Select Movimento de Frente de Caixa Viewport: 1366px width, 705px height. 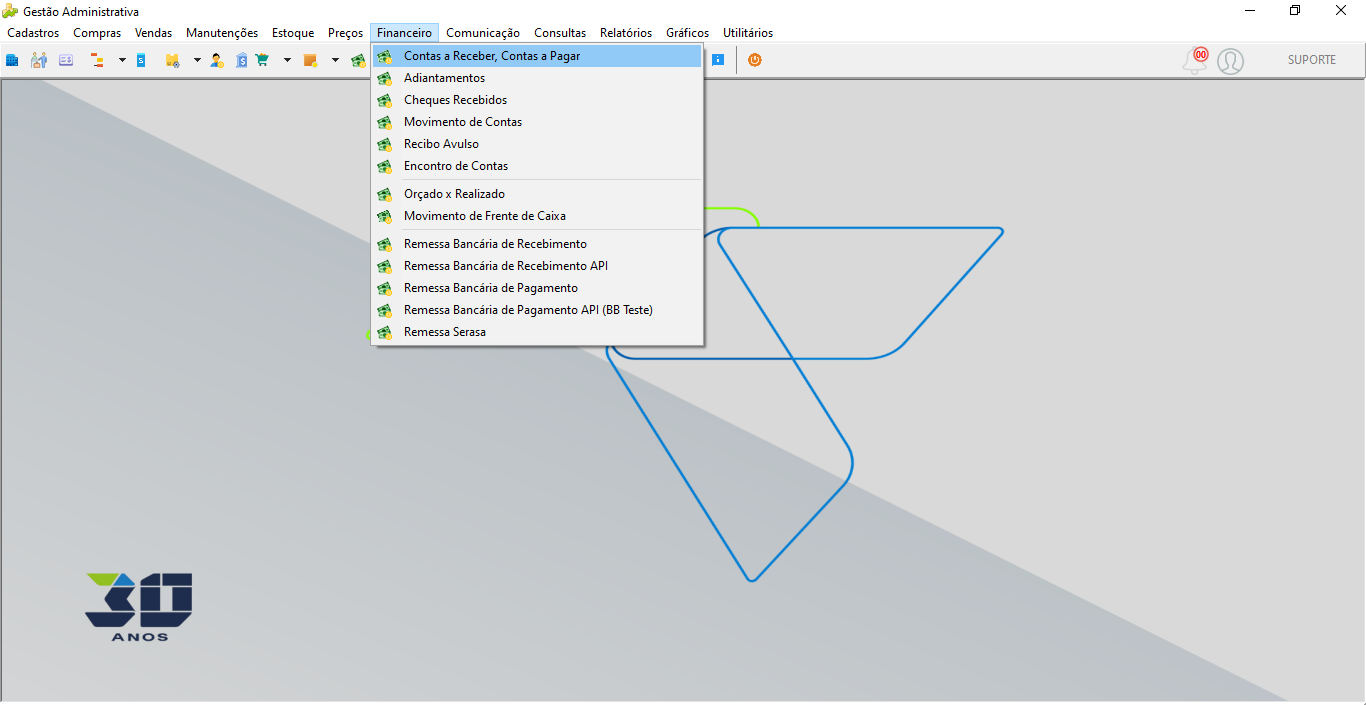pyautogui.click(x=537, y=216)
